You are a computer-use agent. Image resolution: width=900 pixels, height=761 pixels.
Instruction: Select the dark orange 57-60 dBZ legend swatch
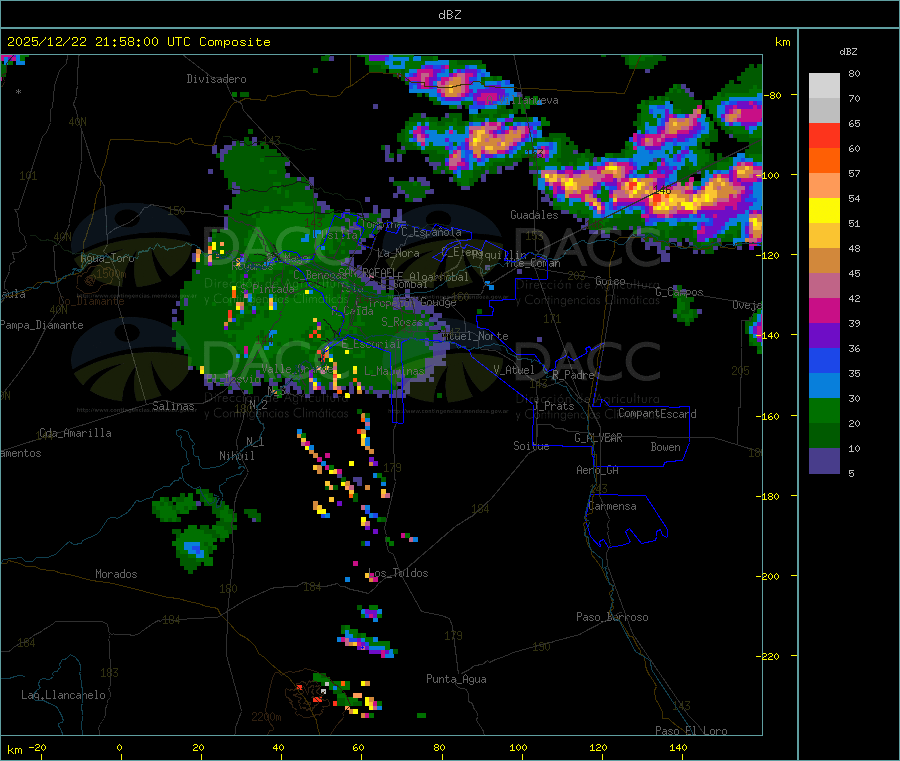click(x=824, y=161)
